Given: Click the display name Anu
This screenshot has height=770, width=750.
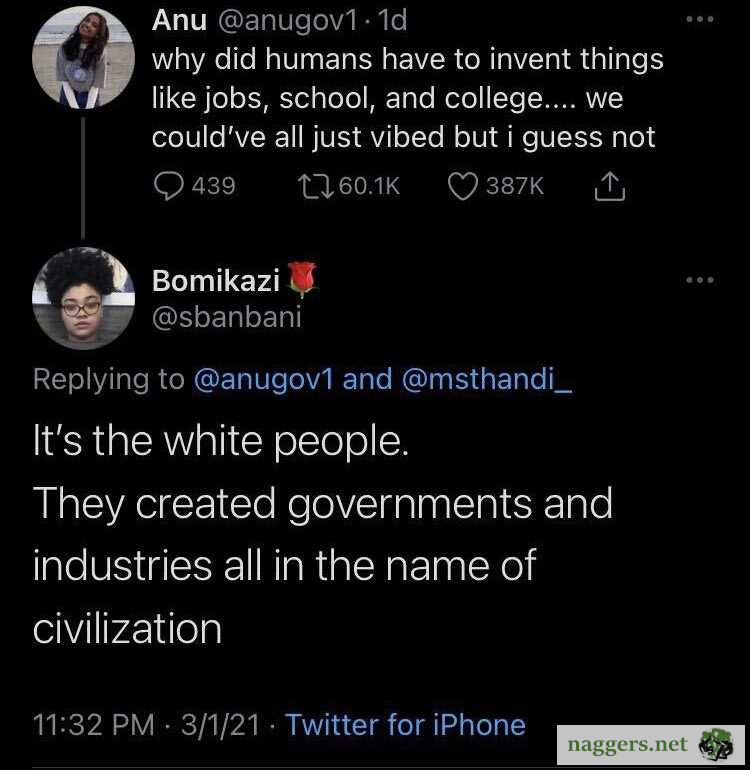Looking at the screenshot, I should point(179,19).
